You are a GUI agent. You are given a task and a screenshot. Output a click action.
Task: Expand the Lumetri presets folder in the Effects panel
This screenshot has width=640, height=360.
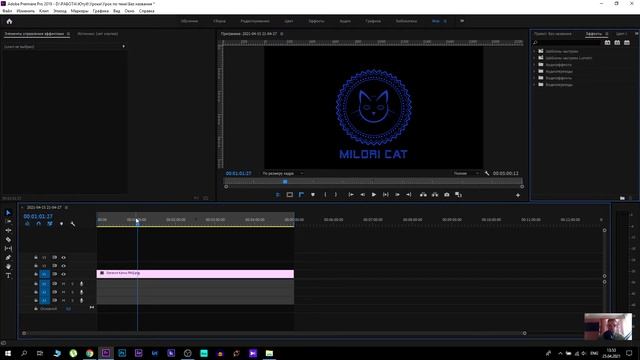pyautogui.click(x=534, y=58)
